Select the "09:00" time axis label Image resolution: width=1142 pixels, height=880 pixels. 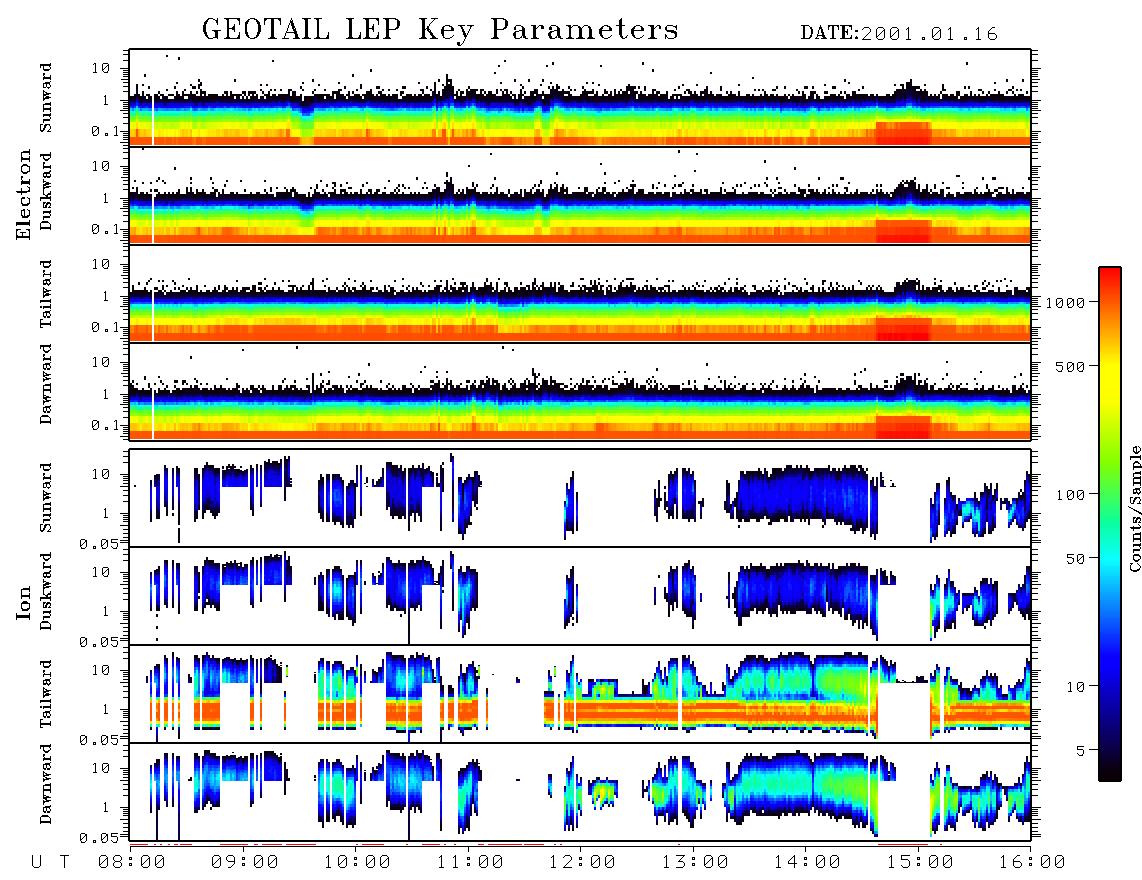tap(244, 863)
